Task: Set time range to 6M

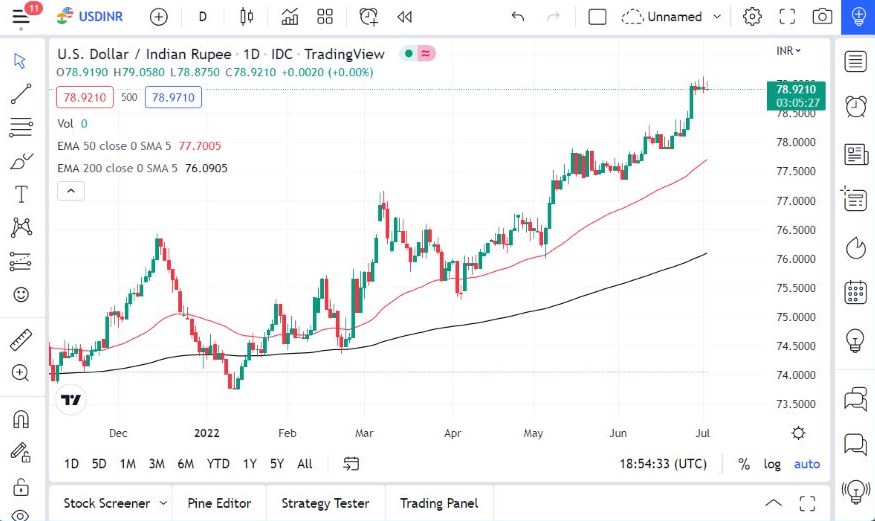Action: point(185,464)
